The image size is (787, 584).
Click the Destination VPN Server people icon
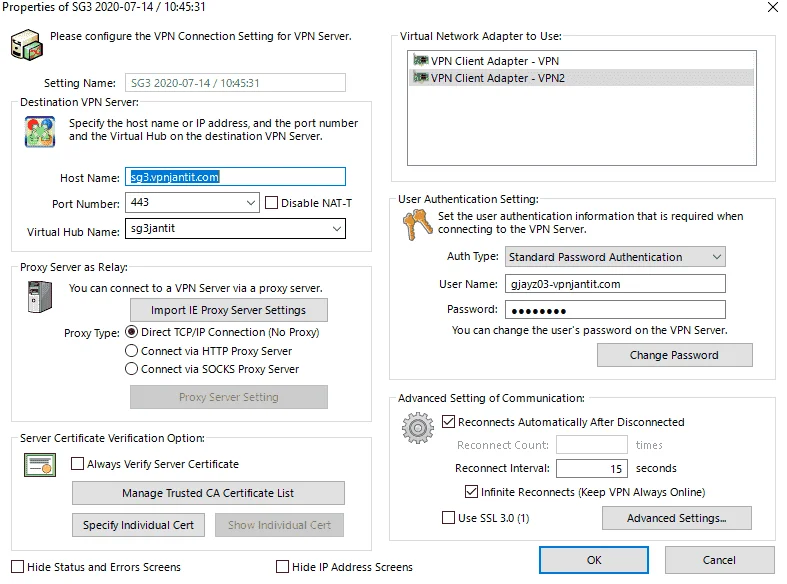tap(40, 131)
